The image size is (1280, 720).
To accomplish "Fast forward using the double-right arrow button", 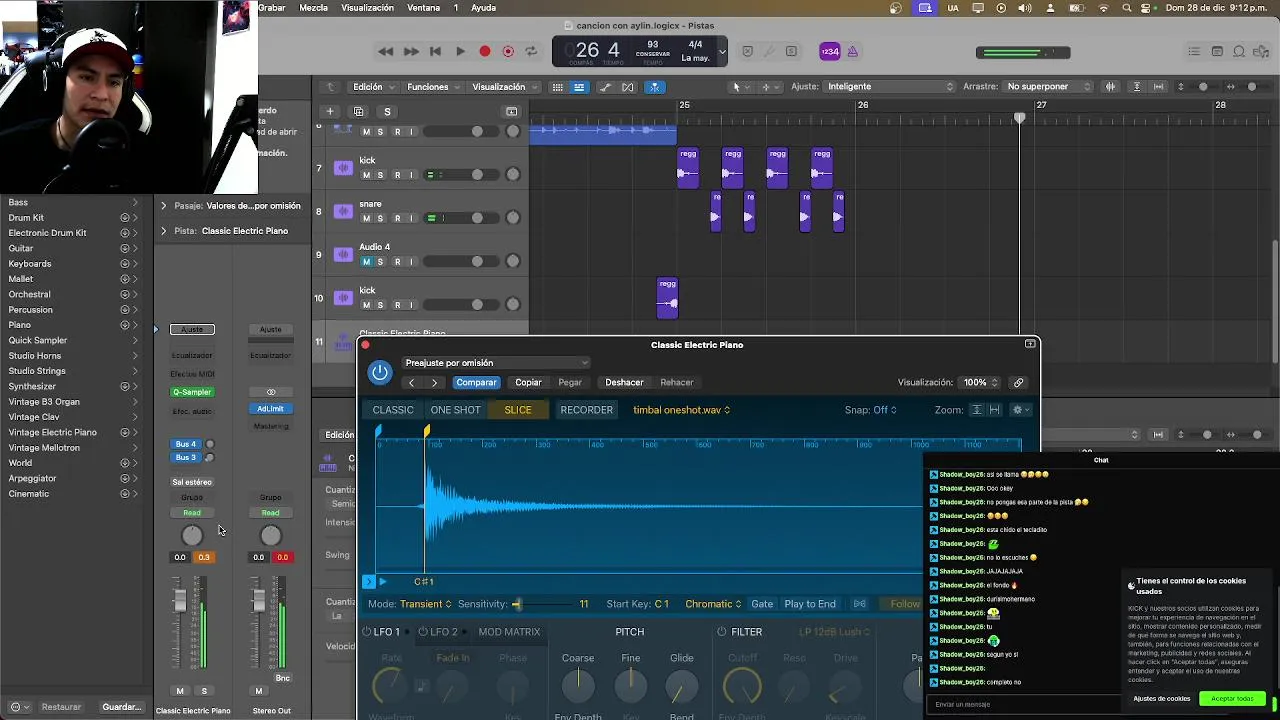I will [x=411, y=51].
